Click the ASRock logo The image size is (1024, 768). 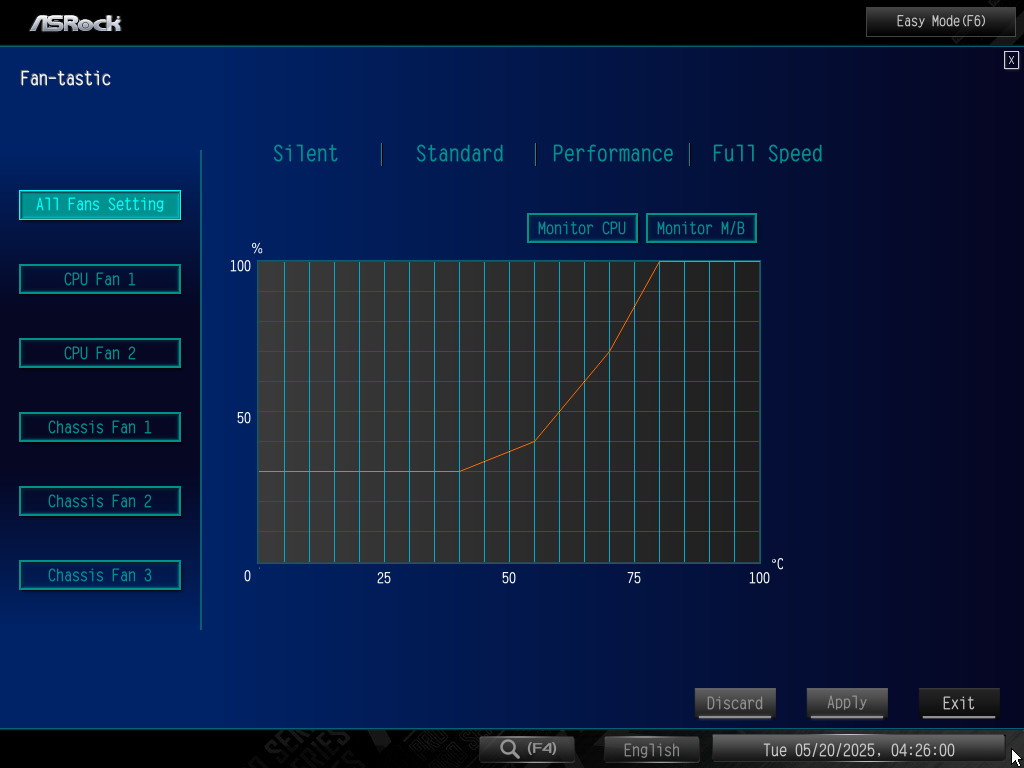click(x=75, y=23)
